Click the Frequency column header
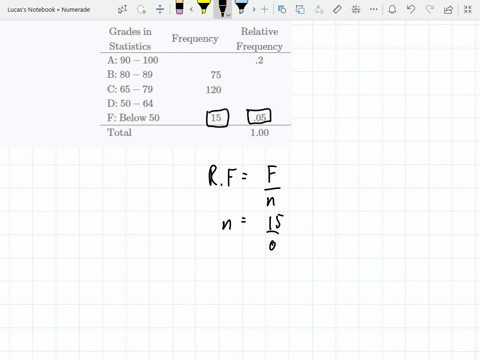This screenshot has height=360, width=480. tap(195, 39)
